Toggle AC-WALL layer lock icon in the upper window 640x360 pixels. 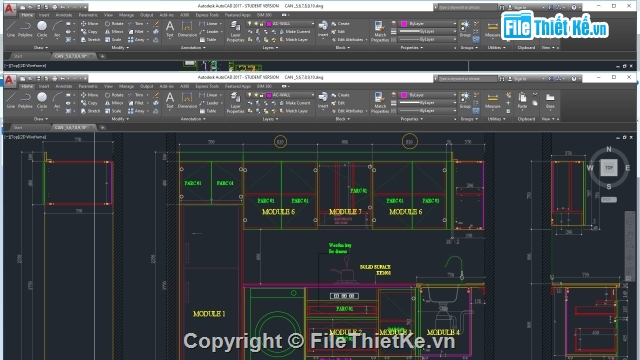click(261, 24)
